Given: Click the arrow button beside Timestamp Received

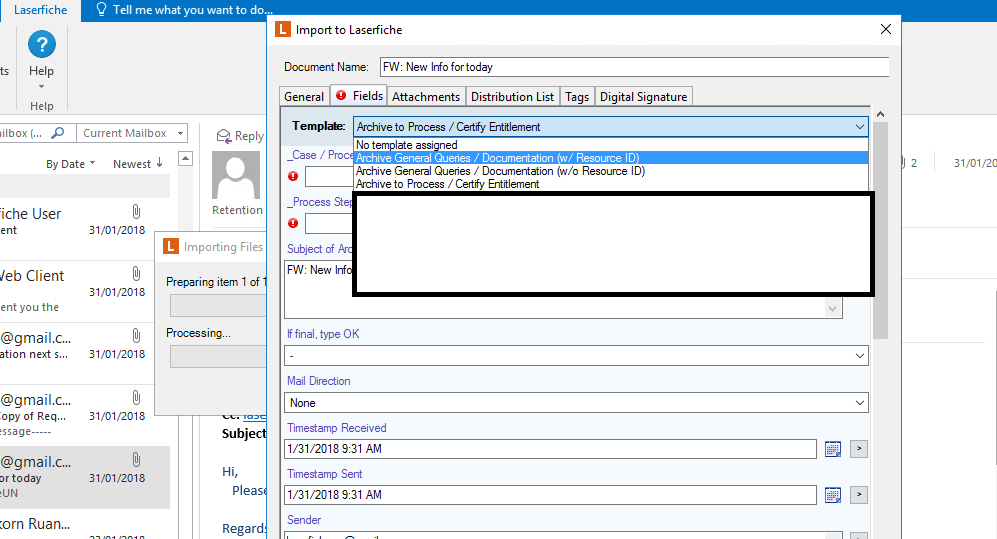Looking at the screenshot, I should point(859,449).
